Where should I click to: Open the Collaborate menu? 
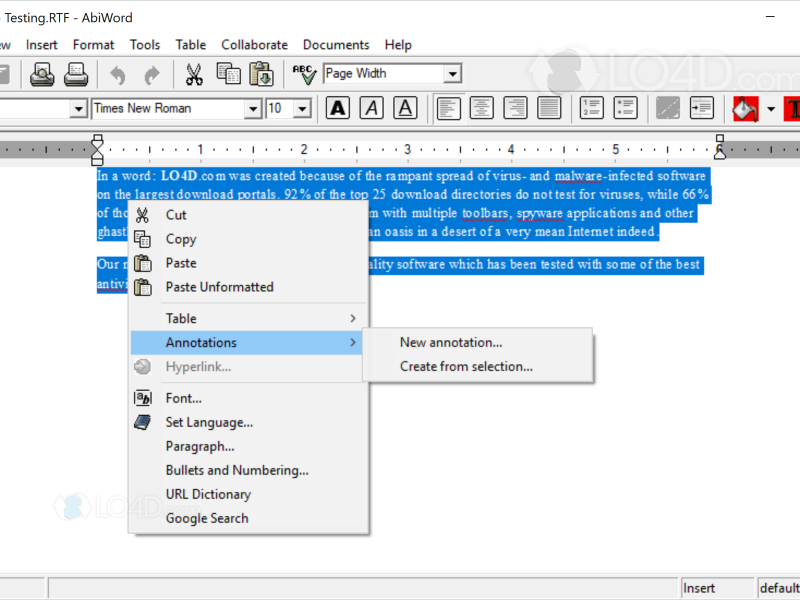[x=255, y=45]
